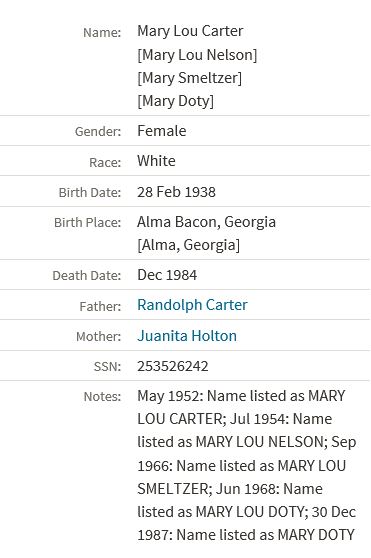Click the birth place Alma Bacon, Georgia
The image size is (371, 558).
coord(206,222)
